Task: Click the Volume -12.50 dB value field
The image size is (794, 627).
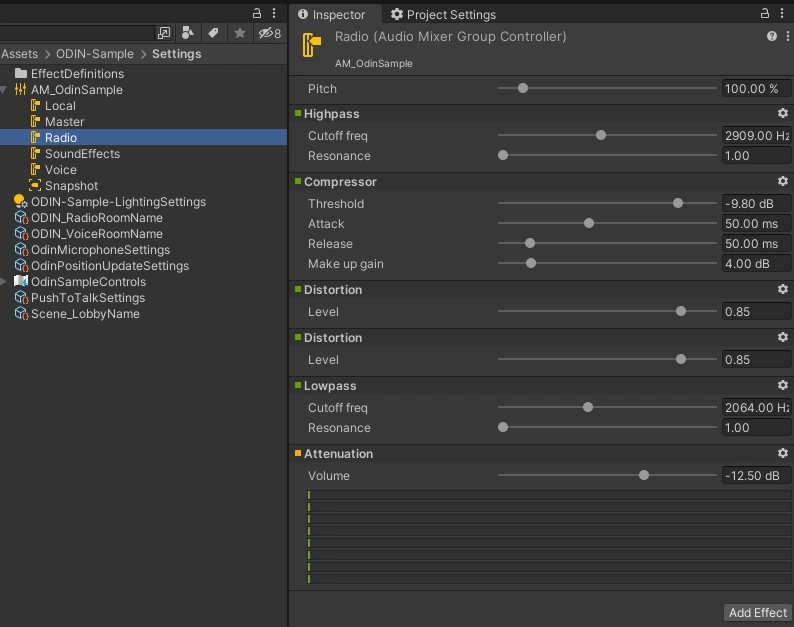Action: tap(756, 476)
